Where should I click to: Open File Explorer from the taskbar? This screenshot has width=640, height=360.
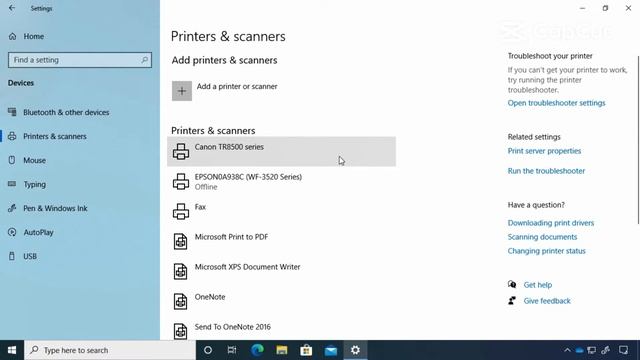pos(282,350)
